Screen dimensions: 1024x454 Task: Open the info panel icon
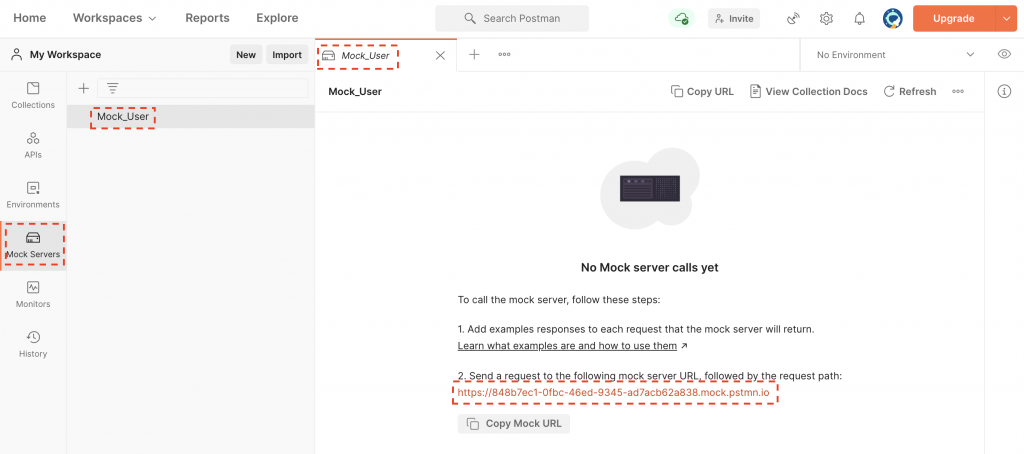click(x=1004, y=91)
